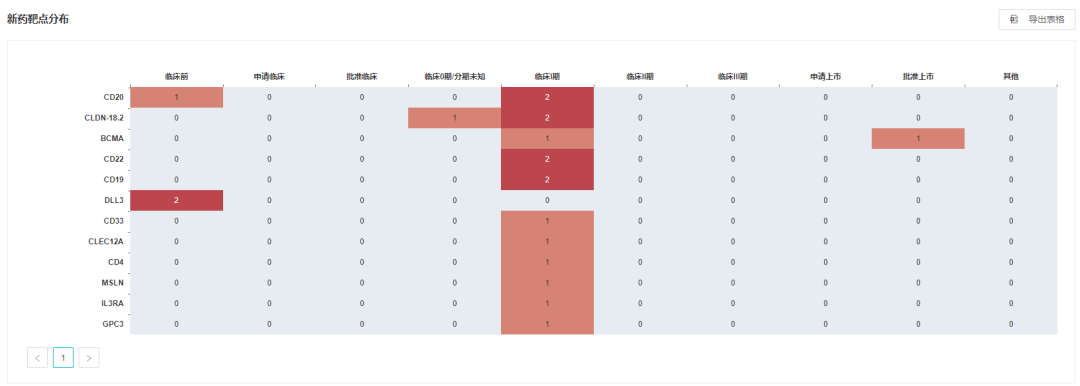This screenshot has height=386, width=1080.
Task: Click the export table icon
Action: (x=1014, y=19)
